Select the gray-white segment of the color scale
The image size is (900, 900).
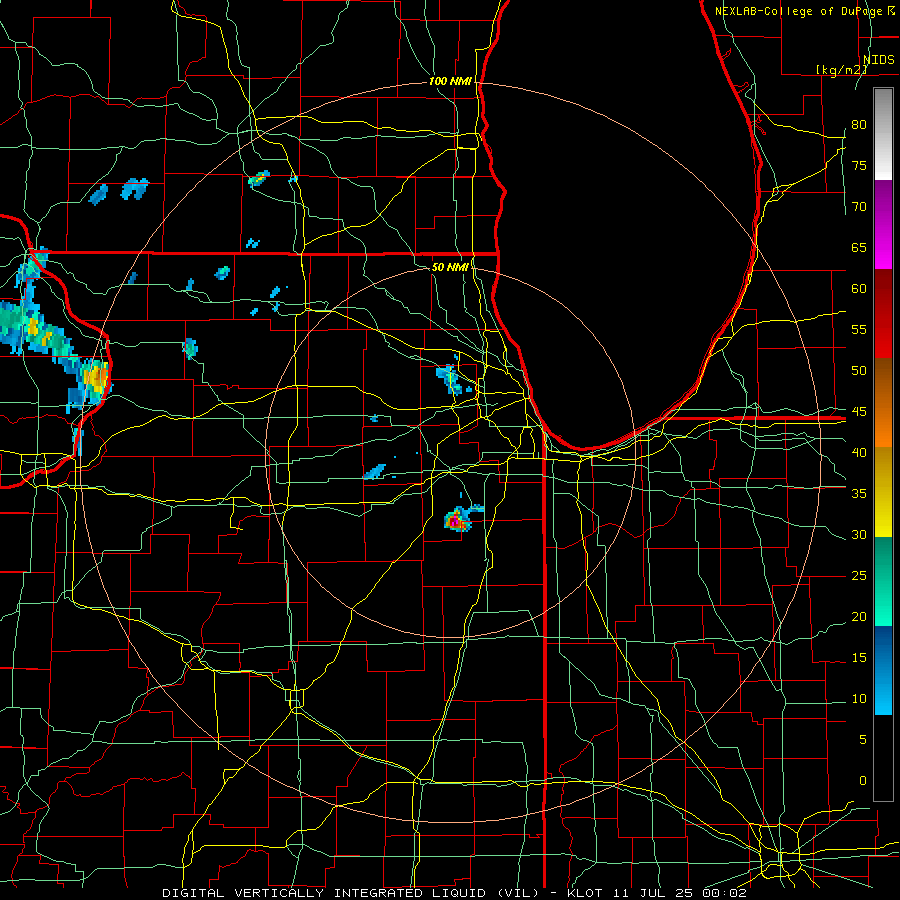[x=883, y=134]
